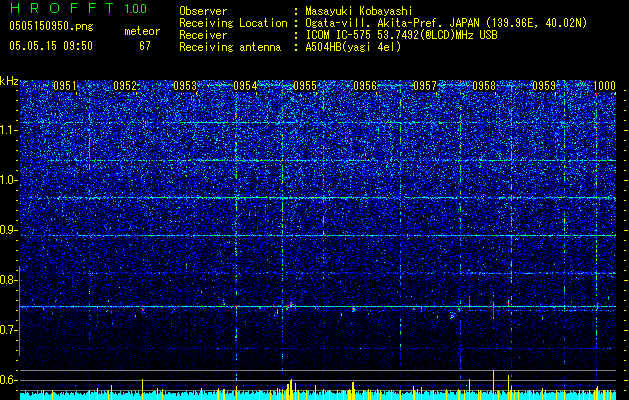Click the Observer field label
629x400 pixels.
[203, 11]
